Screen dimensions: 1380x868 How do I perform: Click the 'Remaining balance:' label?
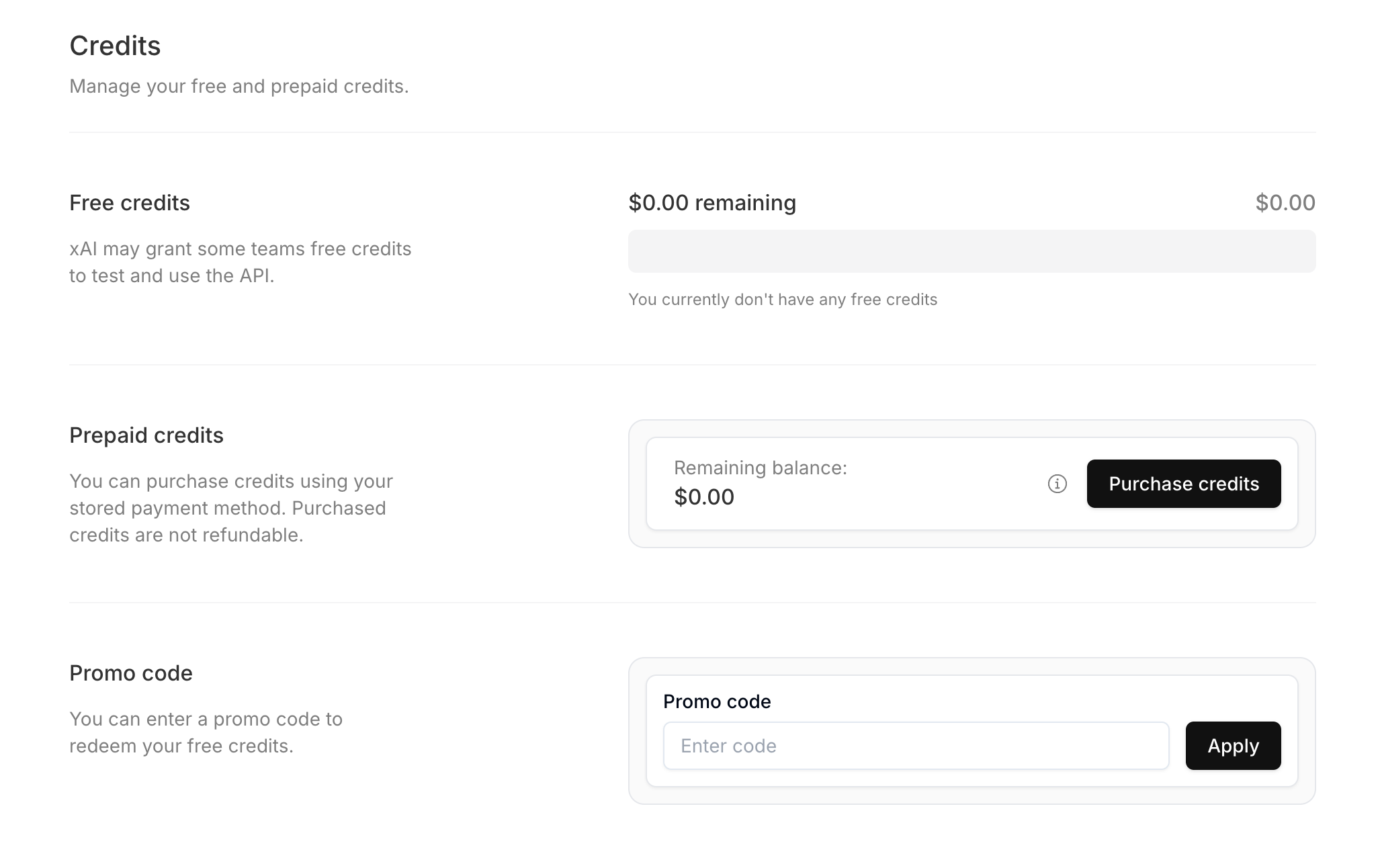pos(760,468)
